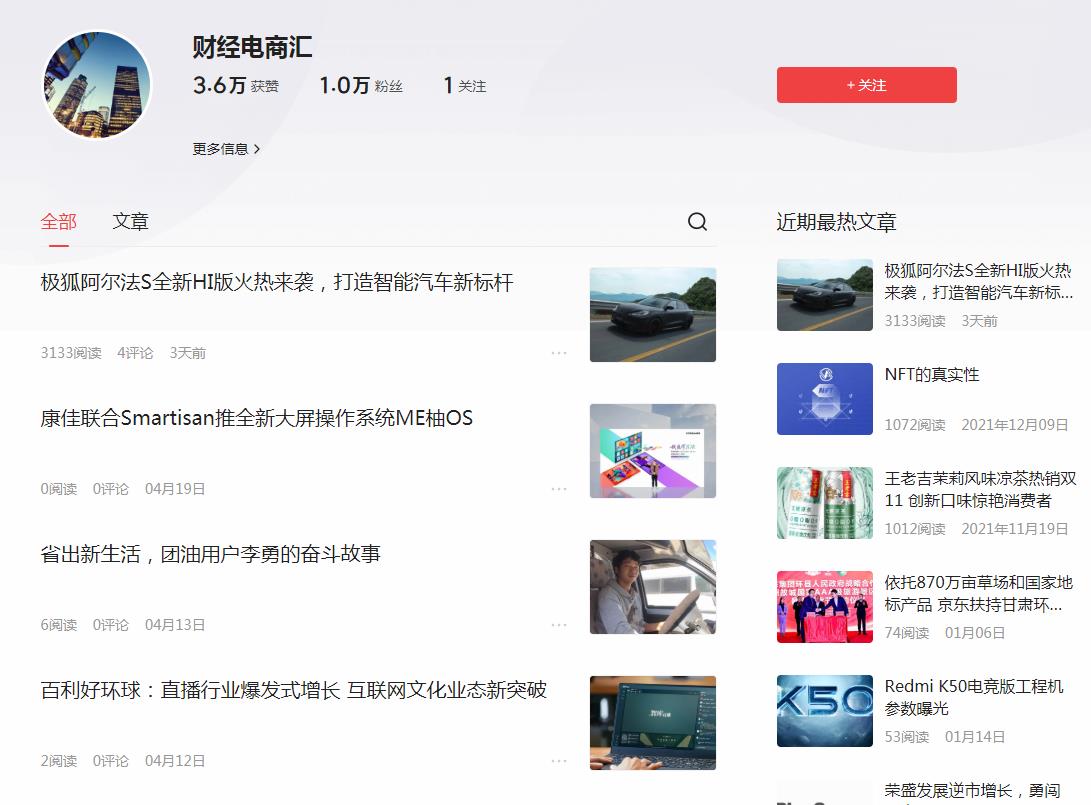Screen dimensions: 1091x805
Task: Click the NFT blue sidebar thumbnail
Action: coord(825,399)
